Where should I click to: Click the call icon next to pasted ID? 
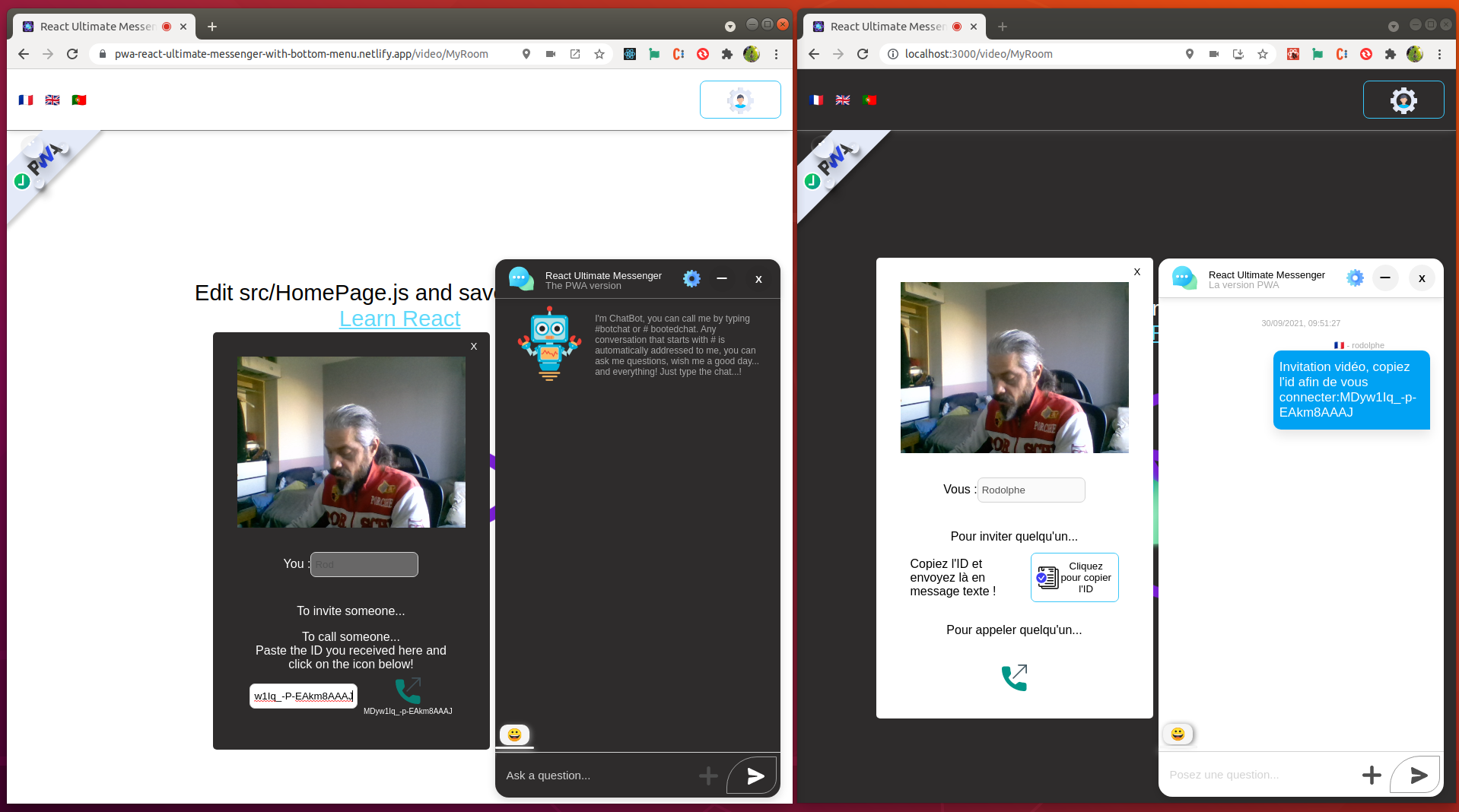408,690
